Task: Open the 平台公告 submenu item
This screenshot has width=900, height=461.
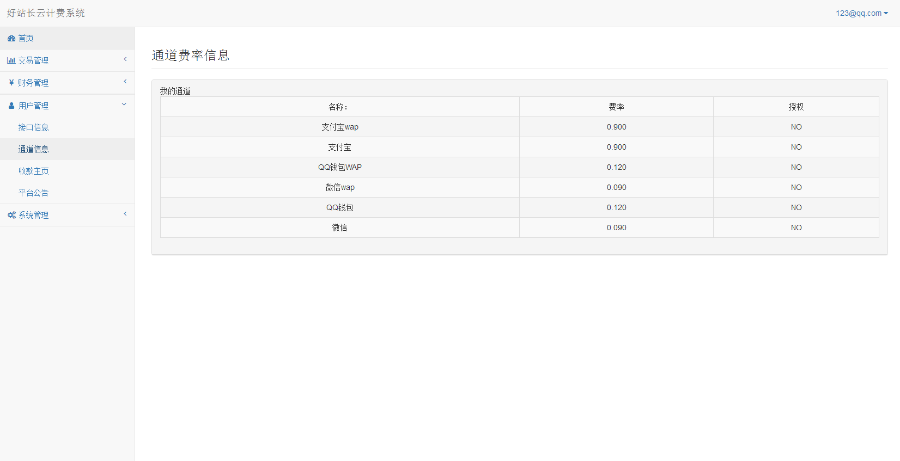Action: (x=33, y=192)
